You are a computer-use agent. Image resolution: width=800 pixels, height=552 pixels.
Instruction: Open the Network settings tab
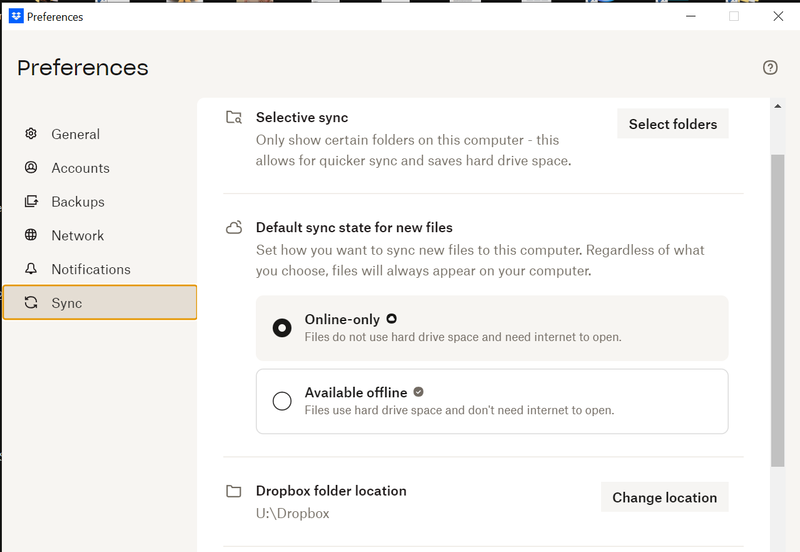pyautogui.click(x=78, y=236)
